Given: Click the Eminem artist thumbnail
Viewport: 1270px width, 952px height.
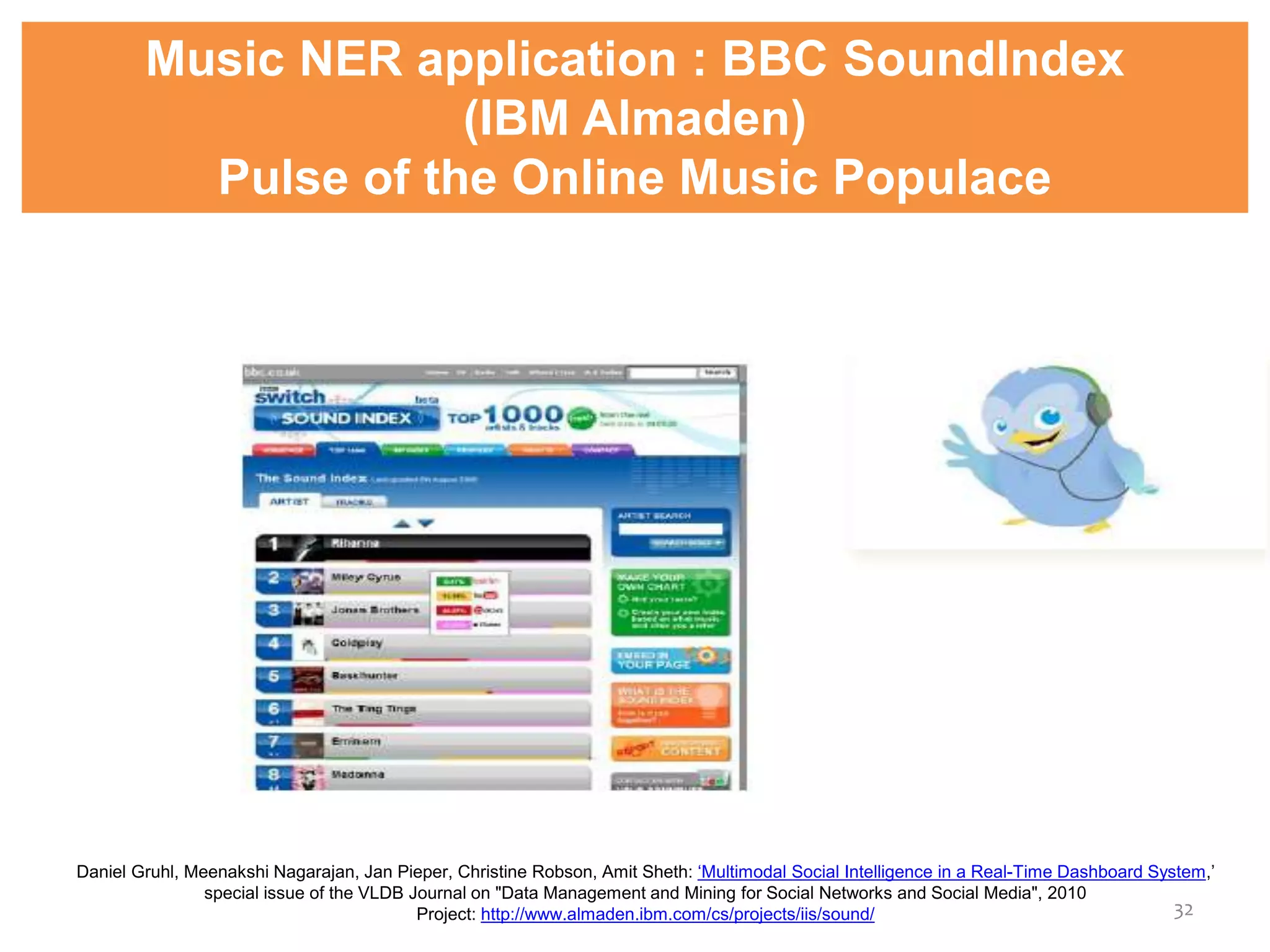Looking at the screenshot, I should click(x=308, y=746).
